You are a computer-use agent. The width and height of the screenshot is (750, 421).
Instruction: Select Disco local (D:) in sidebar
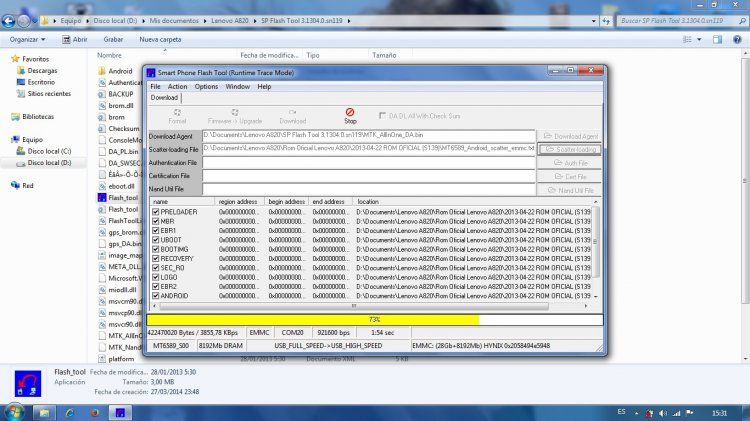click(x=49, y=163)
